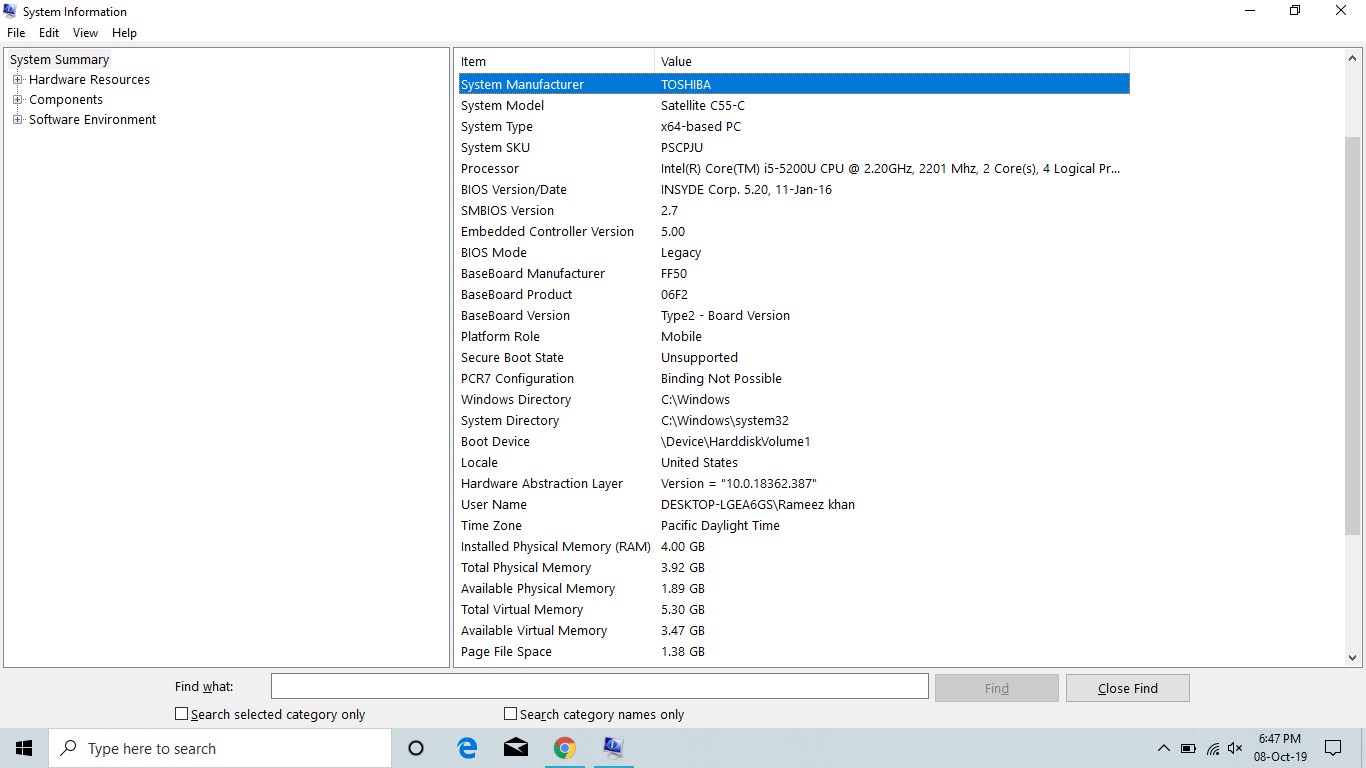Select the Secure Boot State row
The width and height of the screenshot is (1366, 768).
pos(793,358)
